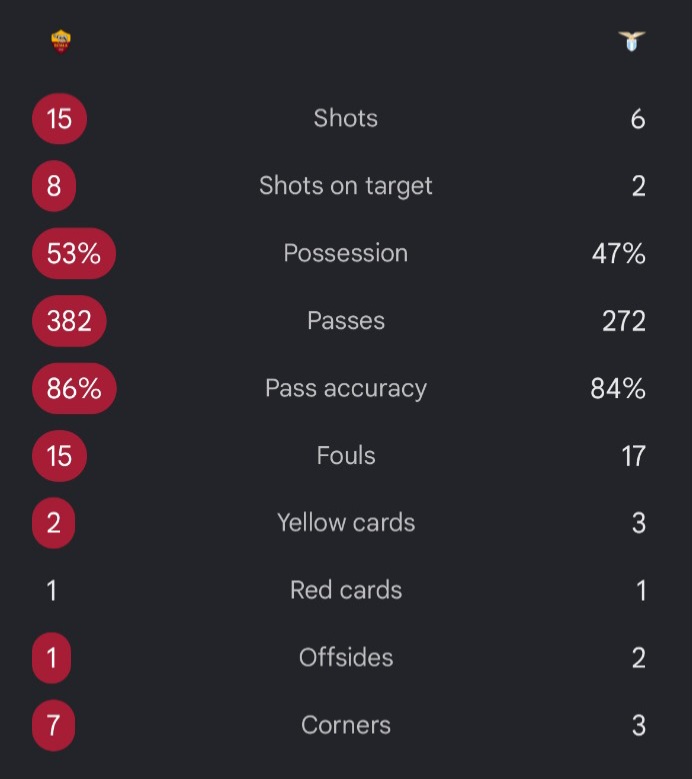Image resolution: width=692 pixels, height=779 pixels.
Task: Select the 86% pass accuracy badge
Action: coord(75,389)
